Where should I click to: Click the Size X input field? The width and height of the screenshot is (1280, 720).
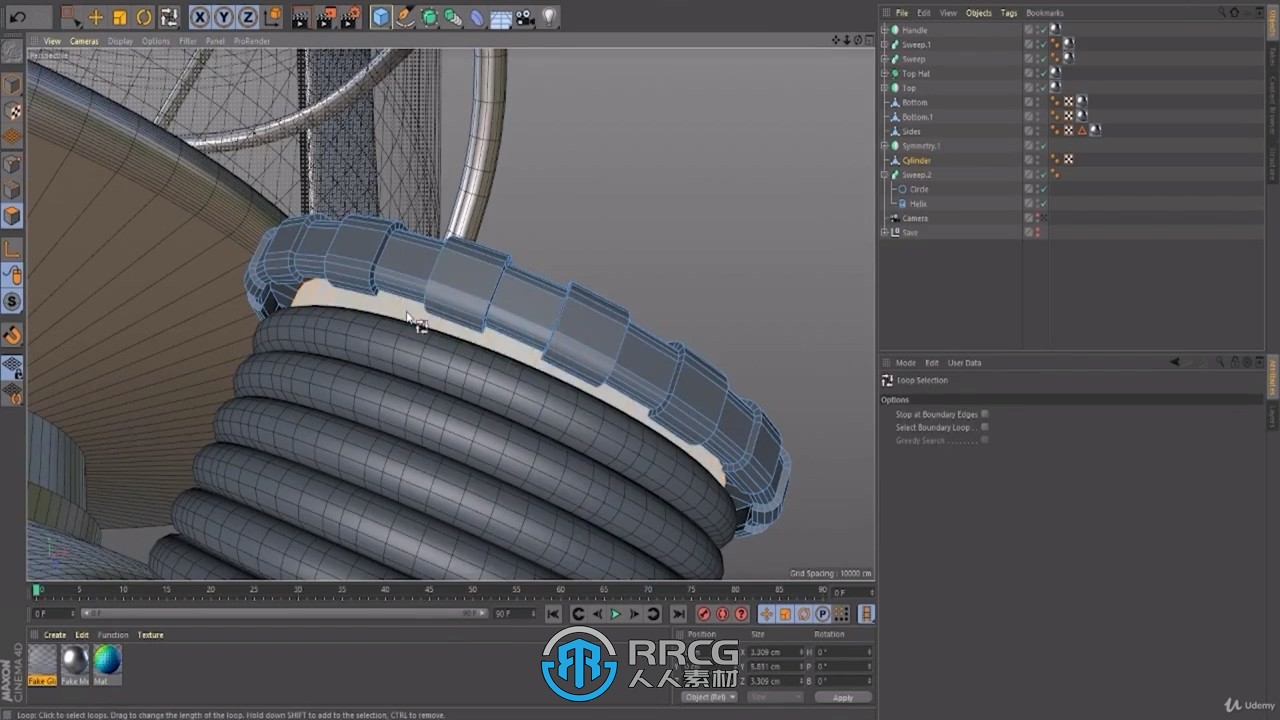[775, 652]
